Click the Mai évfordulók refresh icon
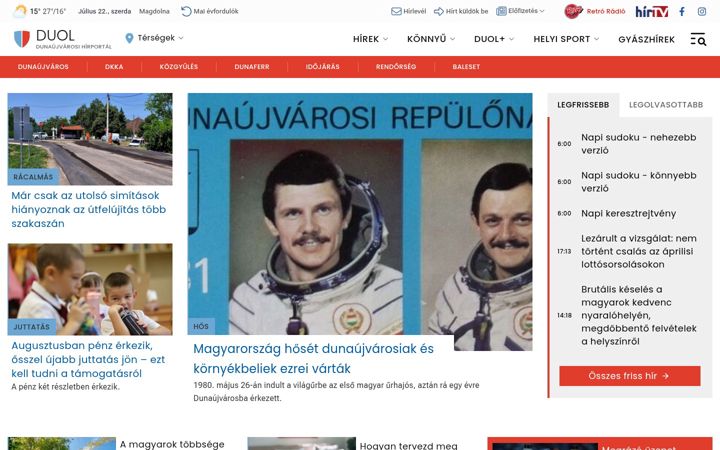Screen dimensions: 720x450 coord(186,11)
